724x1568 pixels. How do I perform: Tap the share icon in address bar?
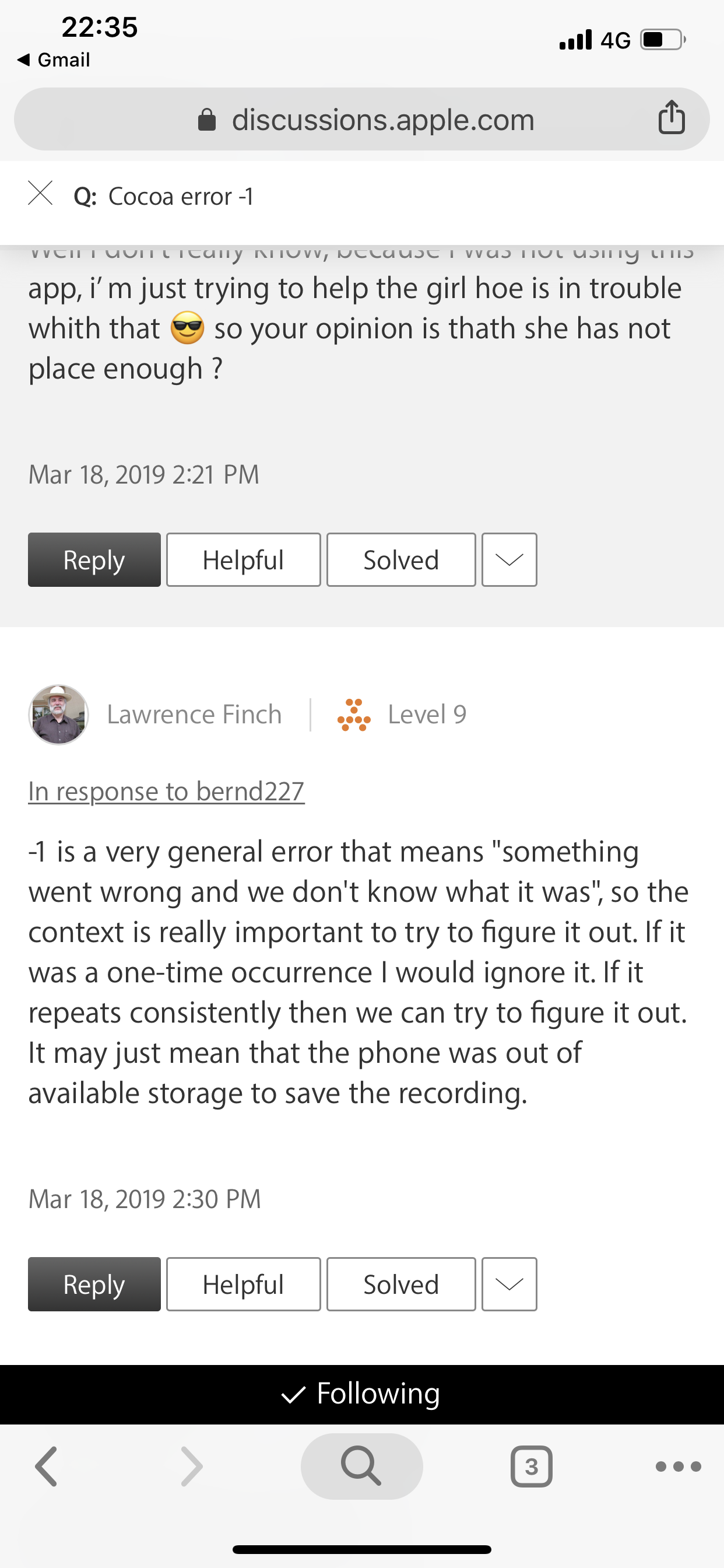pyautogui.click(x=671, y=117)
